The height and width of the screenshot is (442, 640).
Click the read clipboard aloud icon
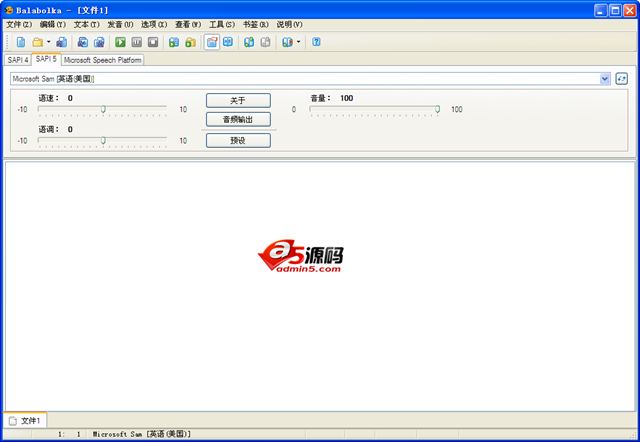(174, 42)
